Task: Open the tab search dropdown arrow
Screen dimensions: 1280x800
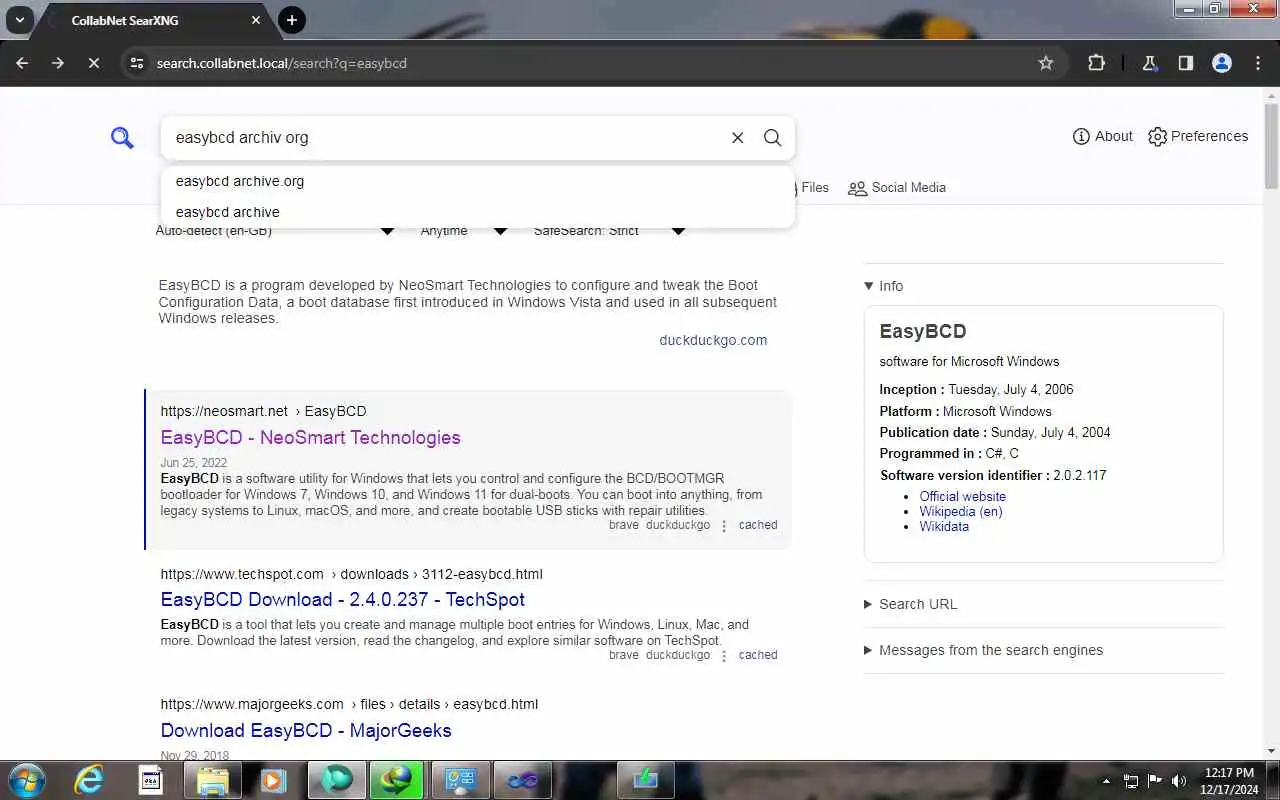Action: pos(19,20)
